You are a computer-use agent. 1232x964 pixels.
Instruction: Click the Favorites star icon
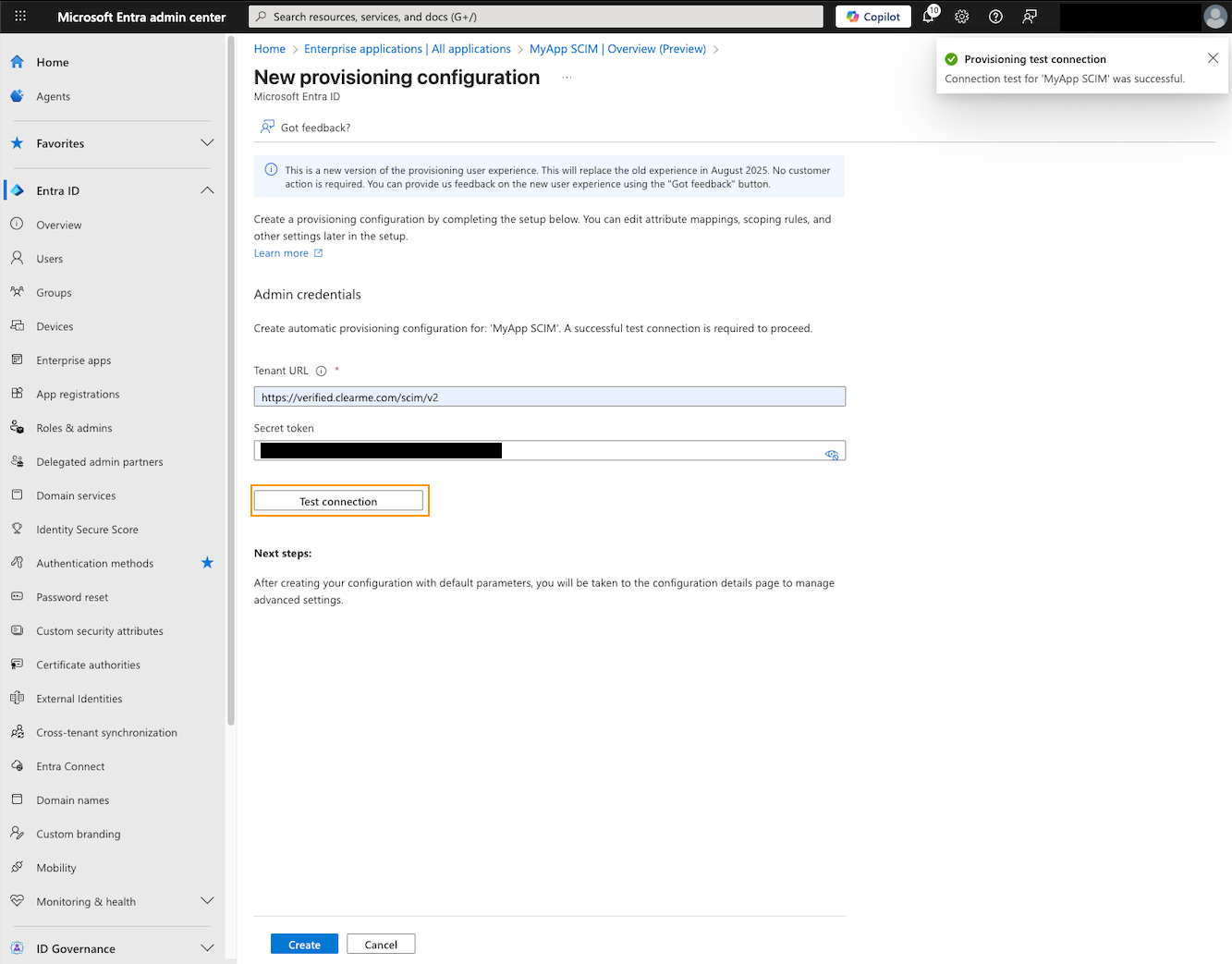(17, 143)
